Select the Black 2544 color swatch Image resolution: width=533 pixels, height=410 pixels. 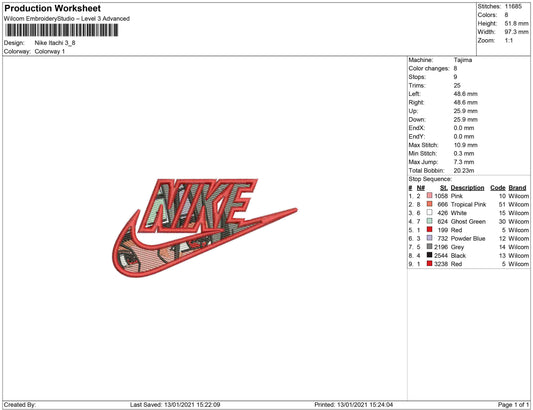click(430, 255)
